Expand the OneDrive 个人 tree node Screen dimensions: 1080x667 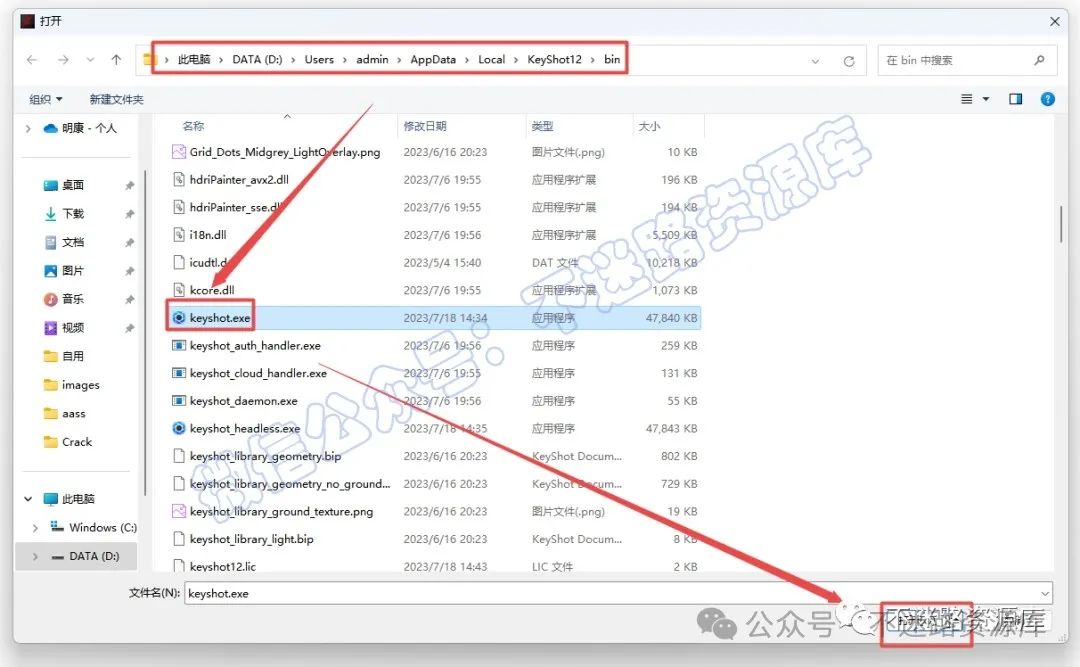click(x=28, y=128)
